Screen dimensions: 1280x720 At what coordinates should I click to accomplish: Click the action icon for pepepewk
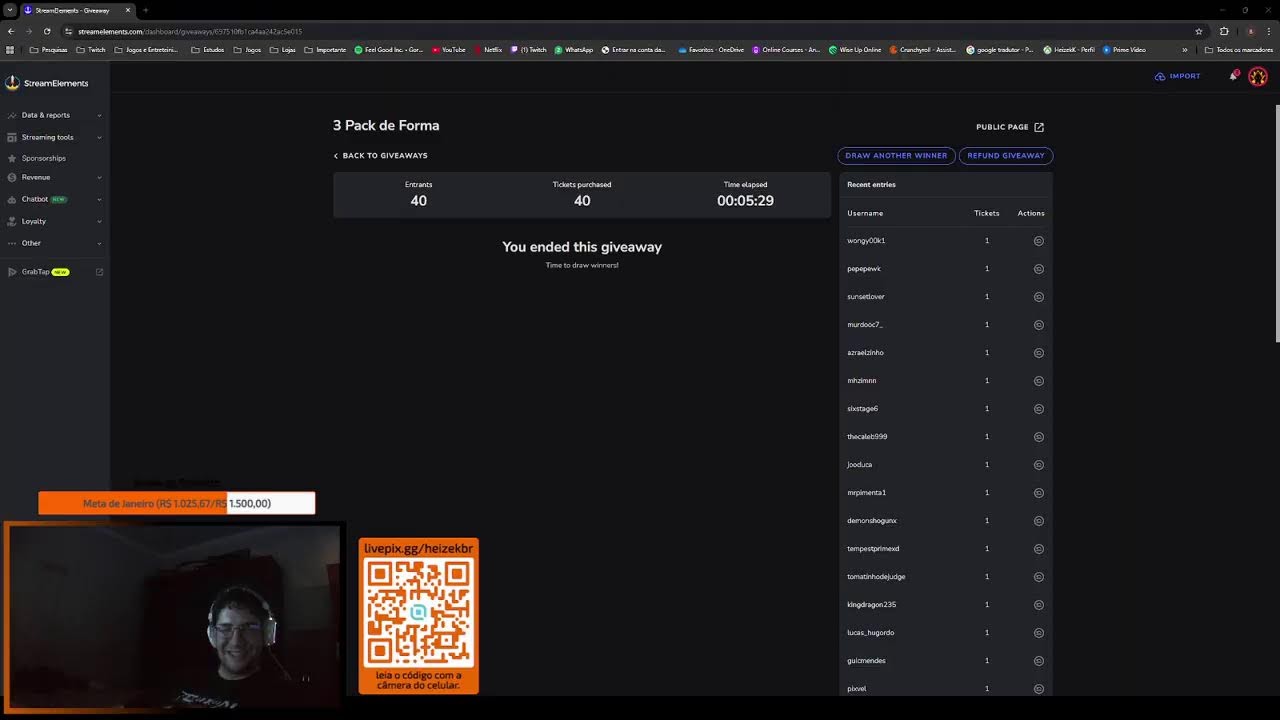[x=1038, y=269]
